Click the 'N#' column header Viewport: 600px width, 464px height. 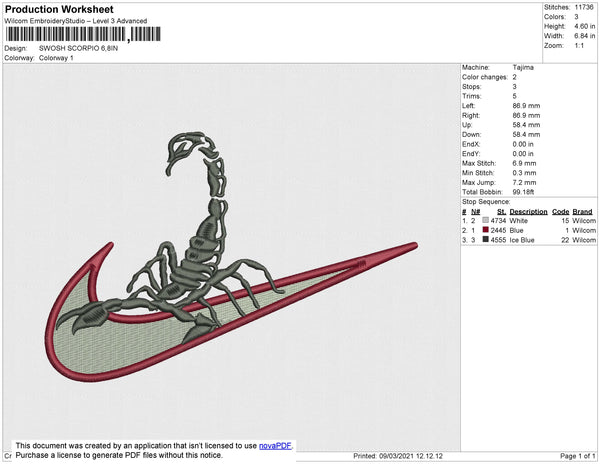pyautogui.click(x=475, y=212)
